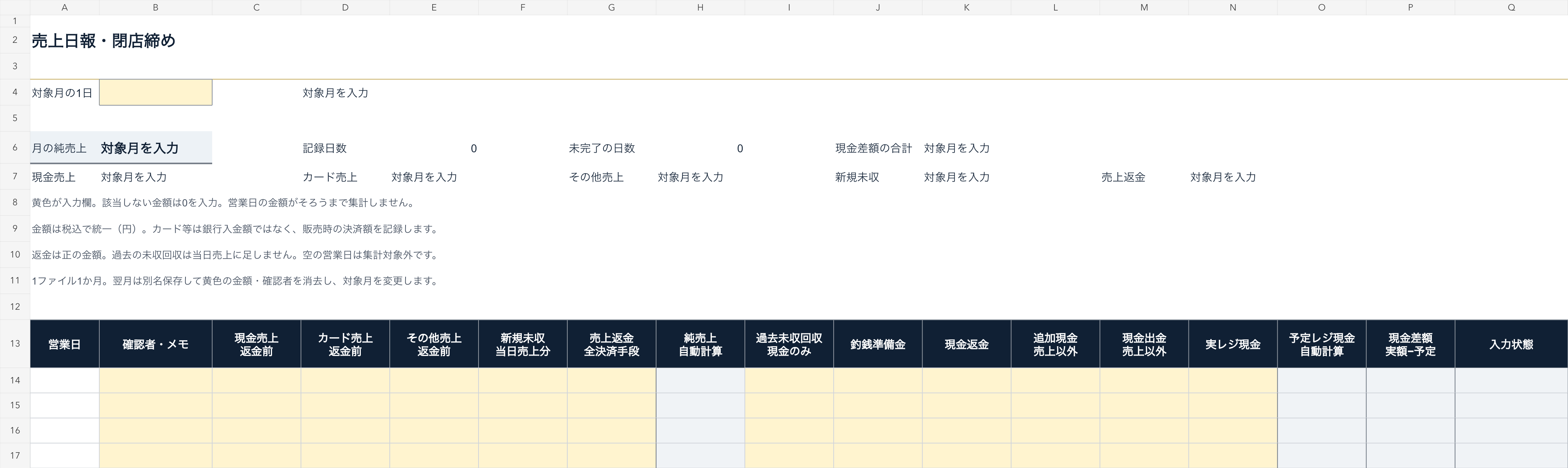Click the カード売上 summary label
This screenshot has width=1568, height=468.
click(330, 177)
